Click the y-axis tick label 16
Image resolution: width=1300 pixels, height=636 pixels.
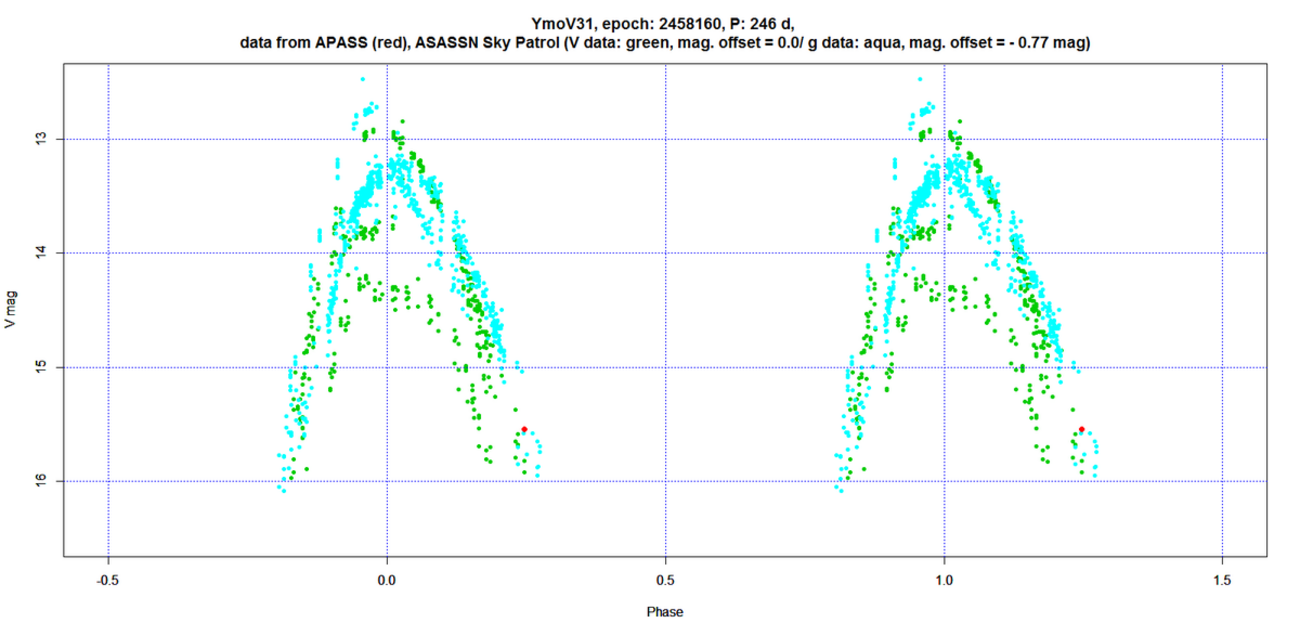click(41, 481)
